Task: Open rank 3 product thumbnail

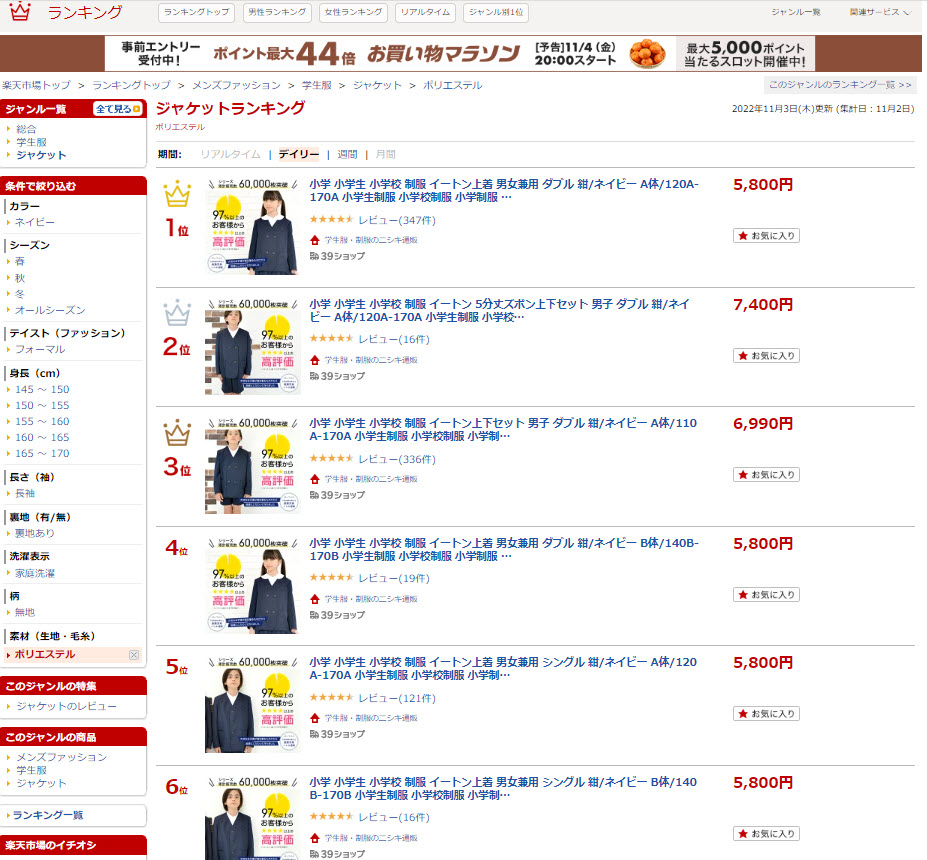Action: [x=252, y=466]
